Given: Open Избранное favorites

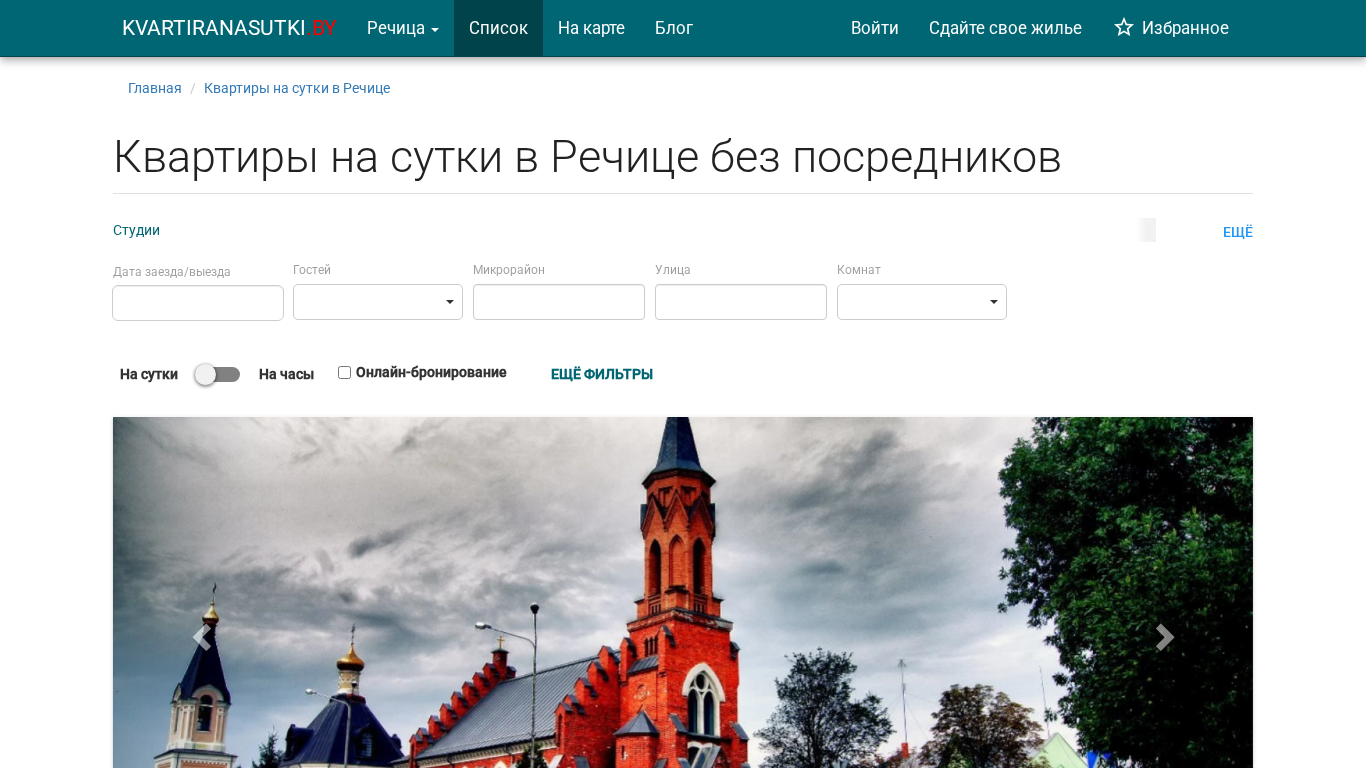Looking at the screenshot, I should 1171,28.
